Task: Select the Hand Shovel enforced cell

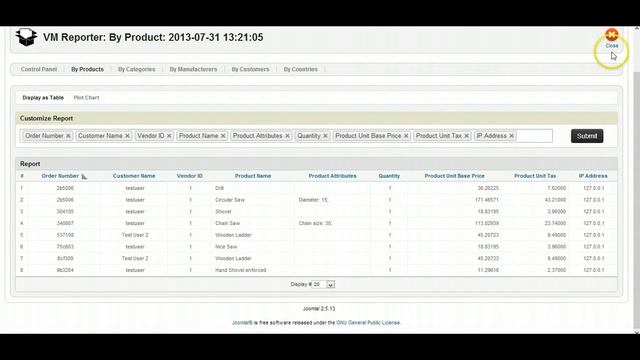Action: tap(240, 270)
